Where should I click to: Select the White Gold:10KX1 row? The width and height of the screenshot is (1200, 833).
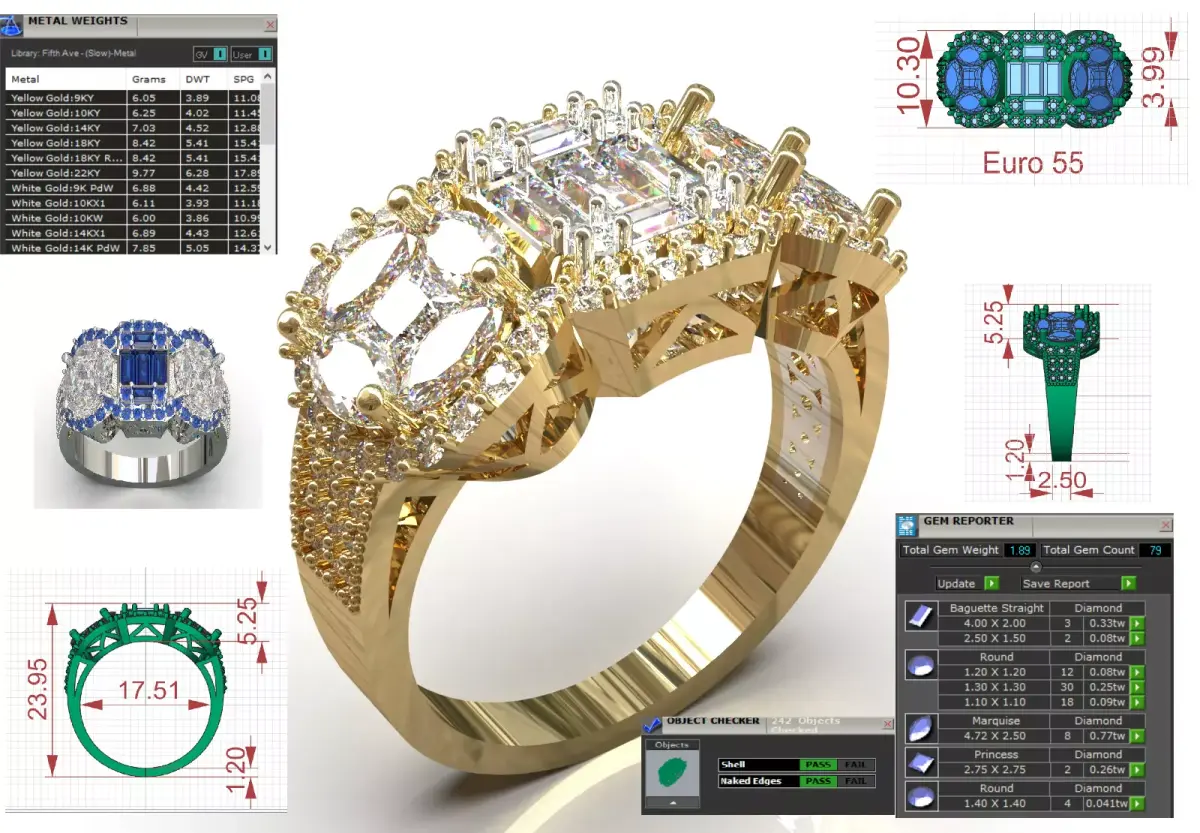(133, 203)
